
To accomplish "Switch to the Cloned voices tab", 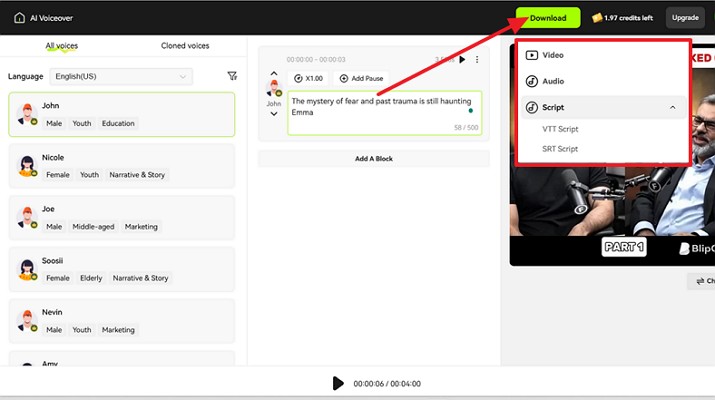I will click(x=185, y=46).
